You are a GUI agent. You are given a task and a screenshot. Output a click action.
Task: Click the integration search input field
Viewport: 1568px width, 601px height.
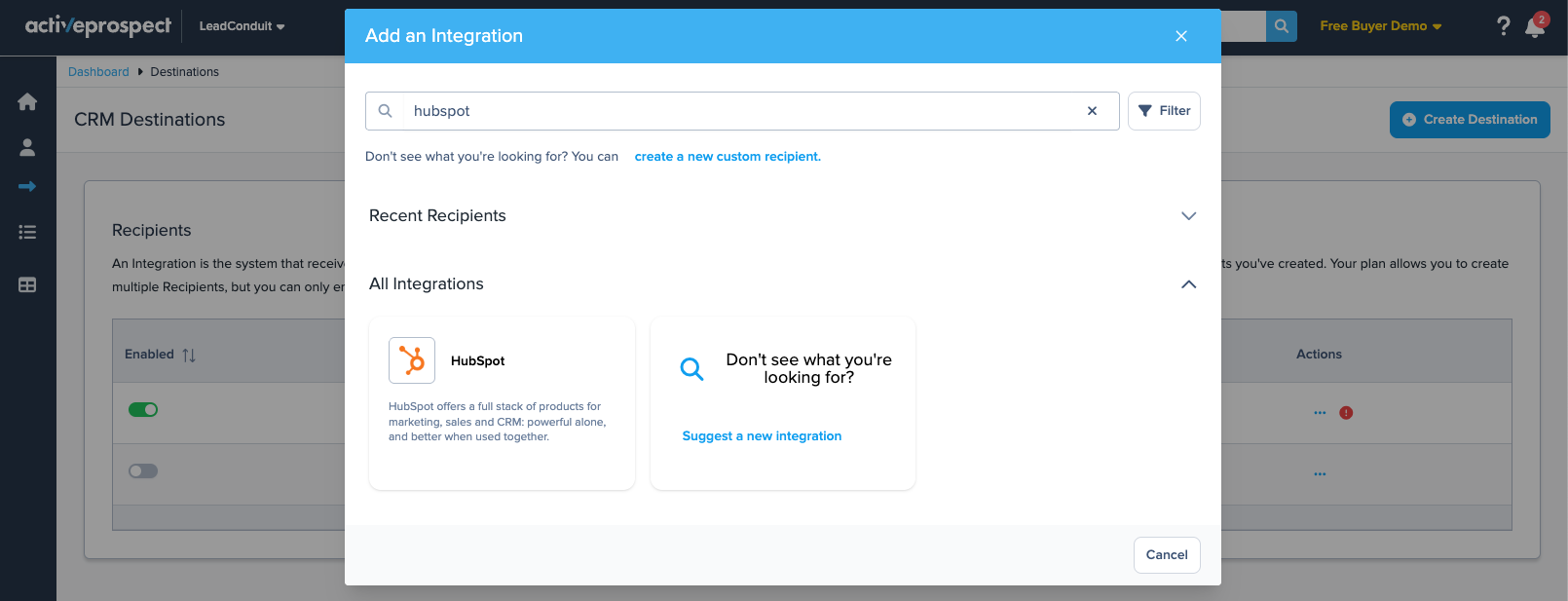(740, 111)
